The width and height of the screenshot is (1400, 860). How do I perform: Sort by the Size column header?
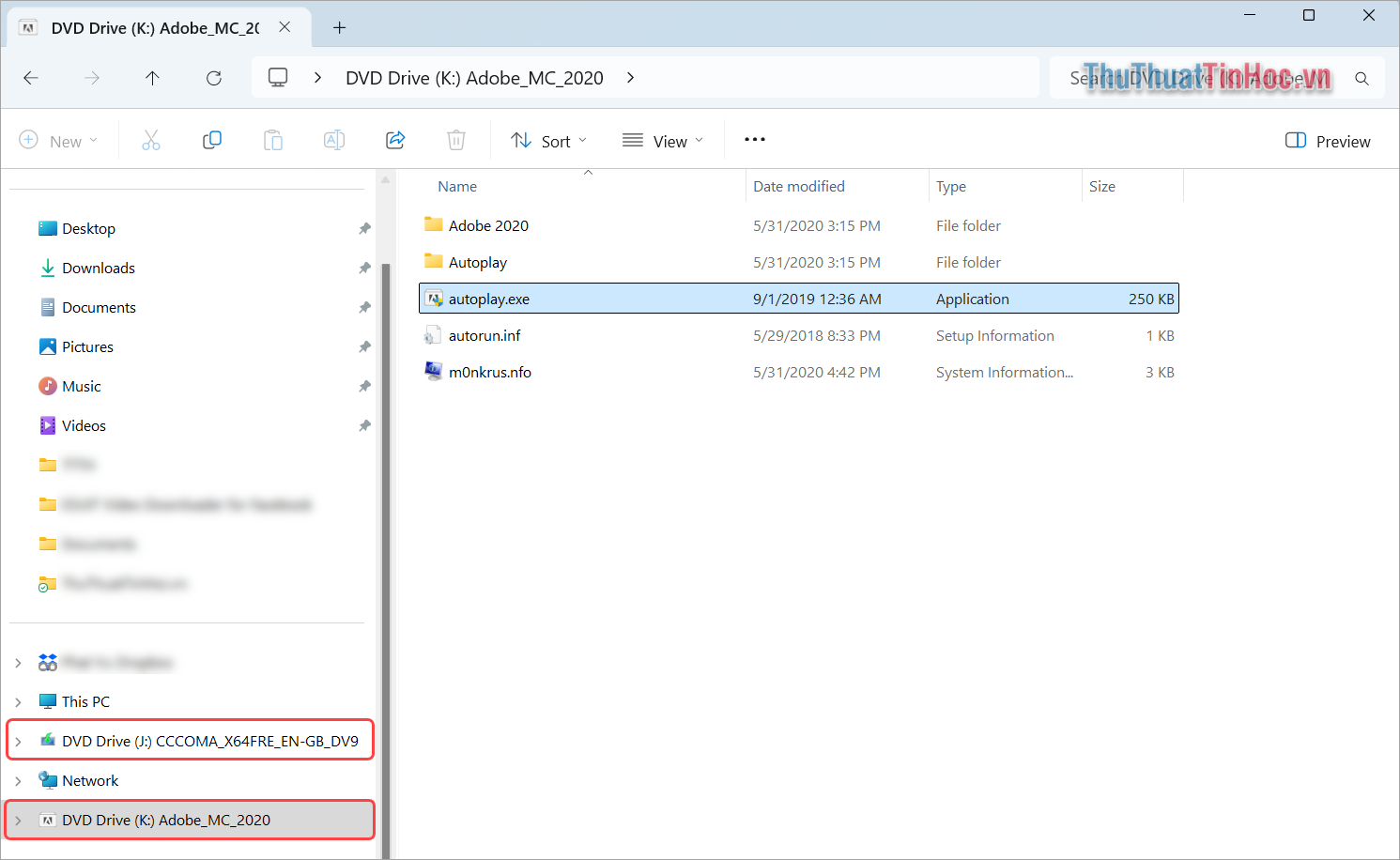(x=1102, y=187)
